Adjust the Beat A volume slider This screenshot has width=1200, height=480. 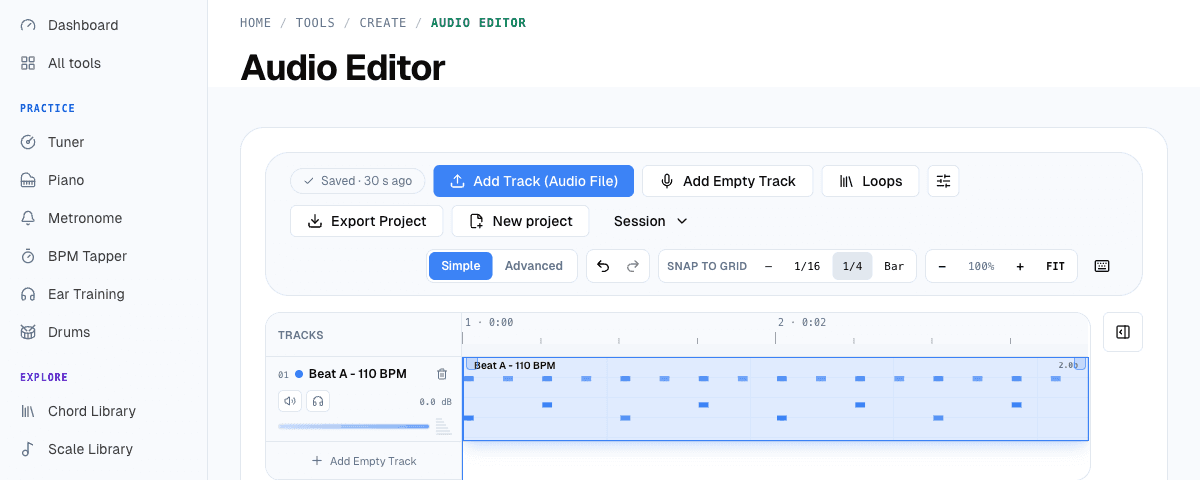tap(354, 426)
